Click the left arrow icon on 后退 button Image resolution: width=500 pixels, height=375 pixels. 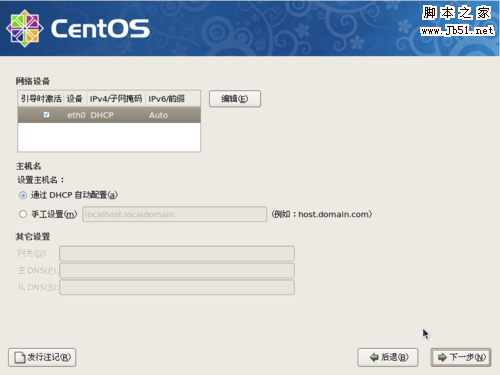point(374,357)
